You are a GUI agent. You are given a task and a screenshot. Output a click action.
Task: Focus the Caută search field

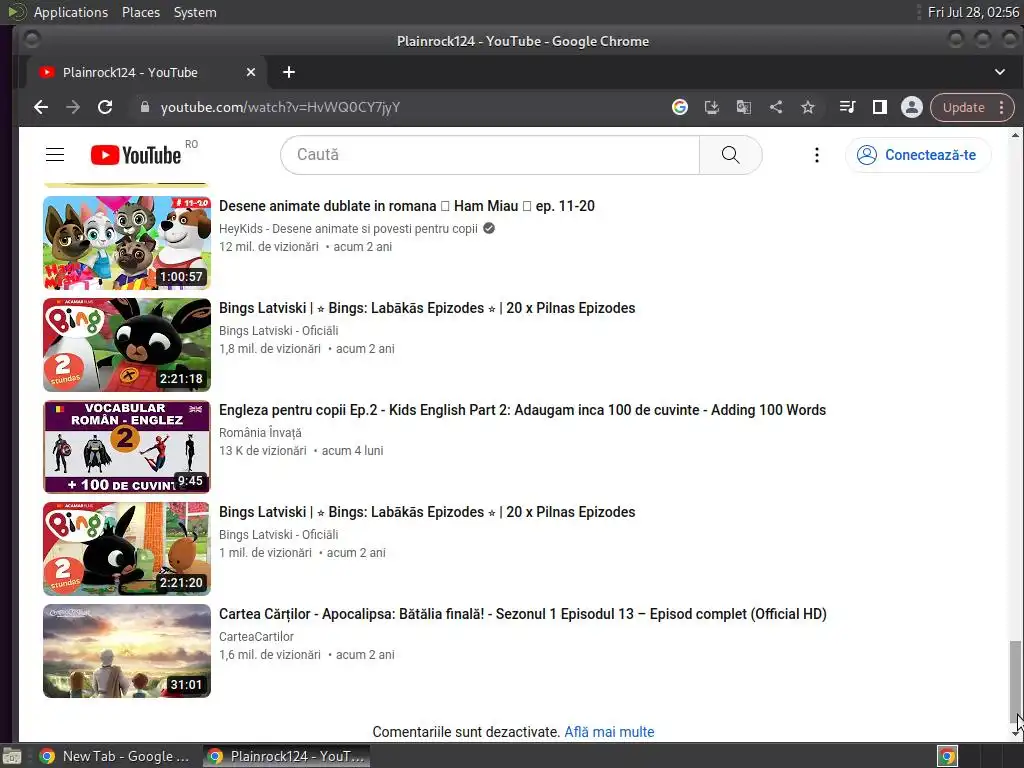(490, 155)
